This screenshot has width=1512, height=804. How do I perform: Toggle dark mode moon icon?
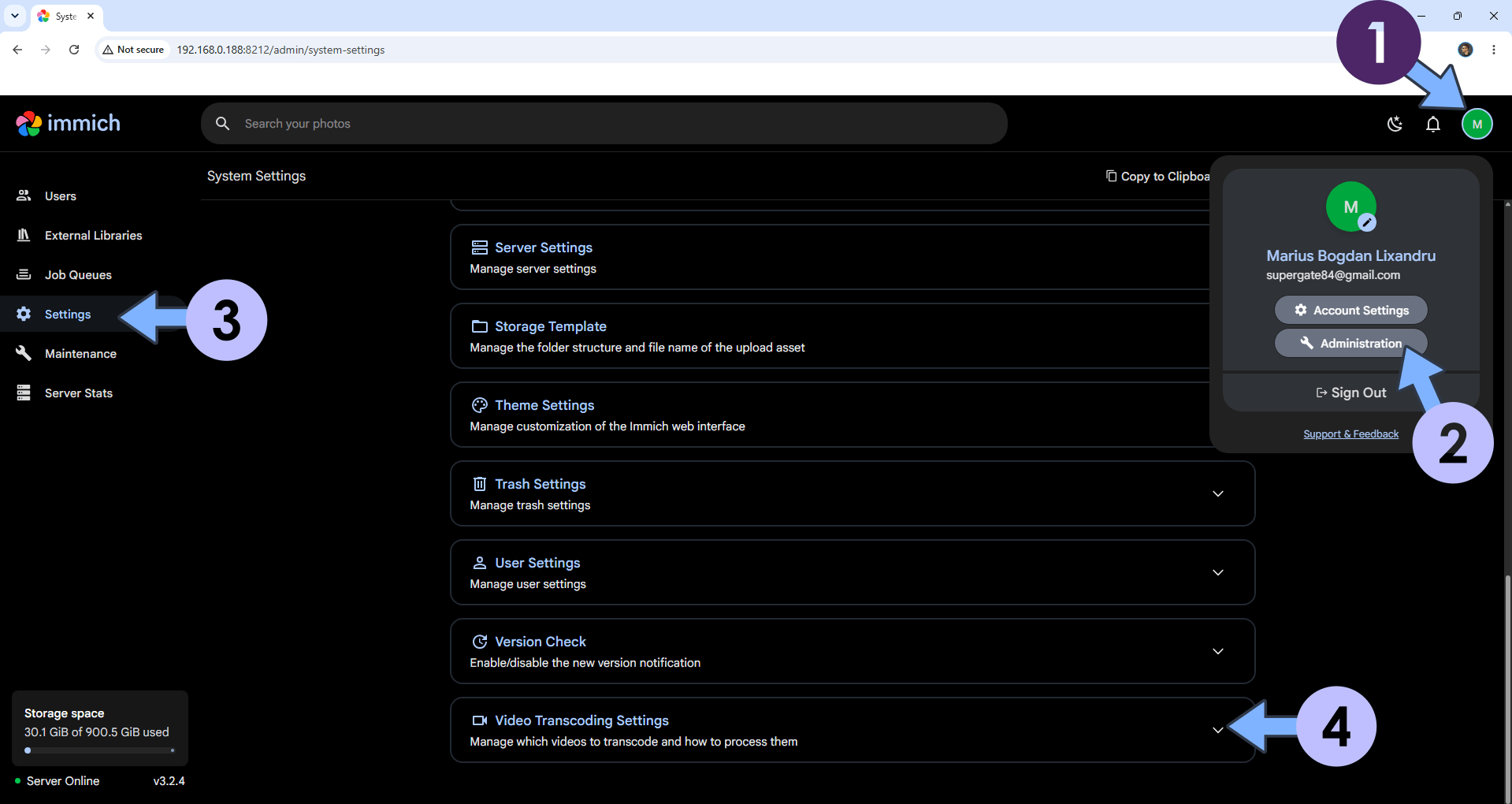click(1395, 124)
